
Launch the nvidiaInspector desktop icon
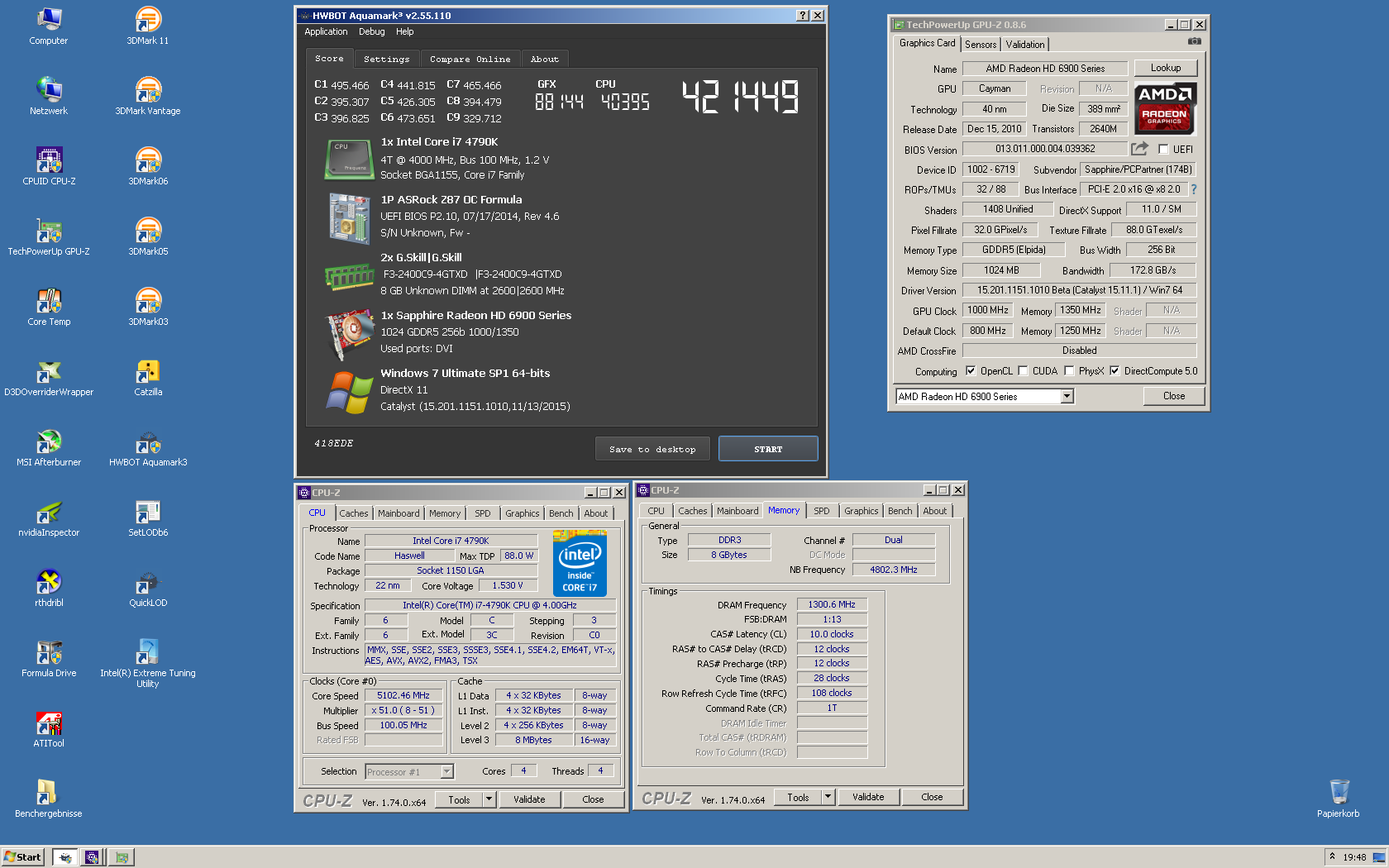pyautogui.click(x=49, y=517)
